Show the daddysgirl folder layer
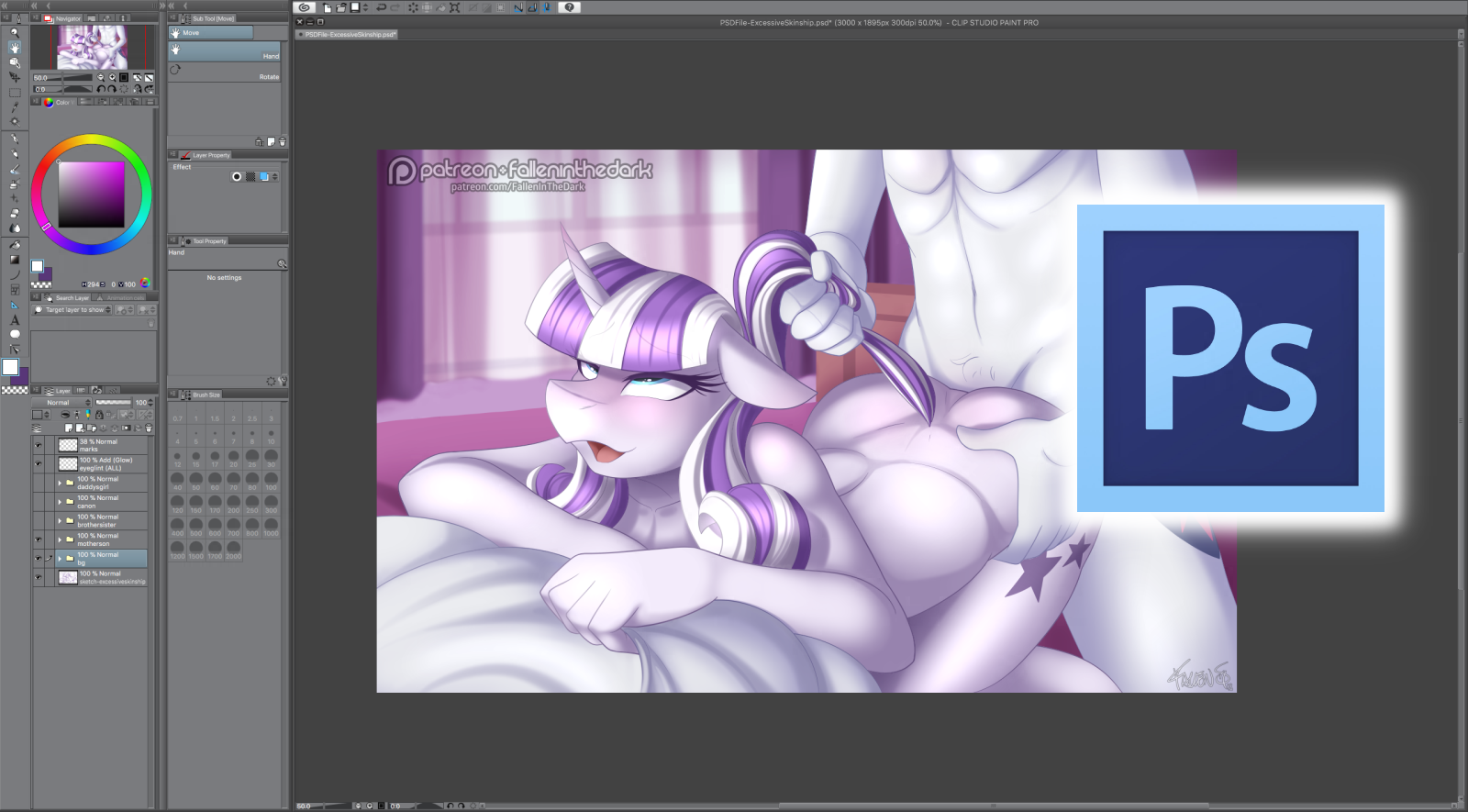The image size is (1468, 812). click(x=39, y=483)
